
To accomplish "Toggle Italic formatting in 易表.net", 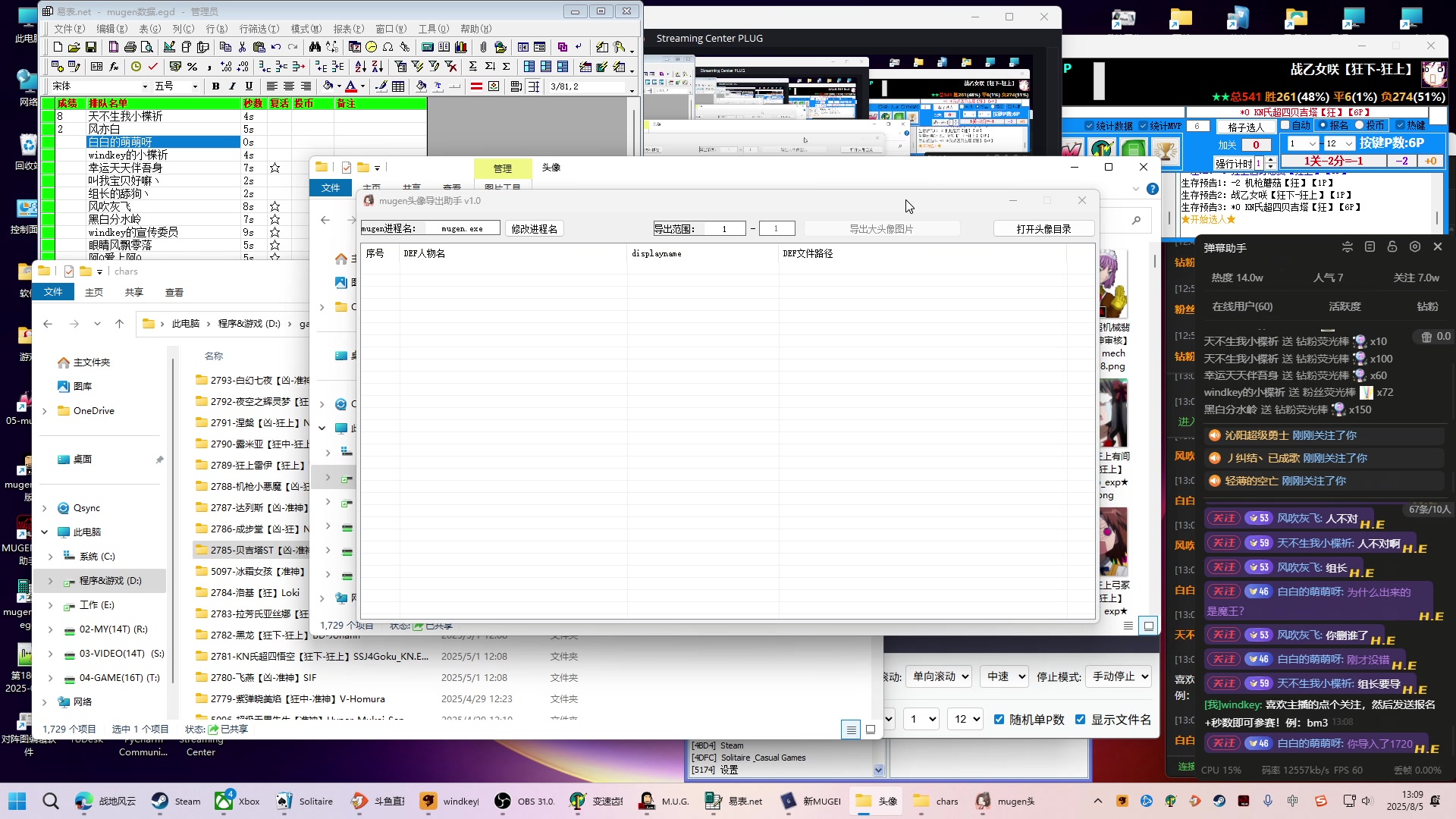I will [232, 86].
